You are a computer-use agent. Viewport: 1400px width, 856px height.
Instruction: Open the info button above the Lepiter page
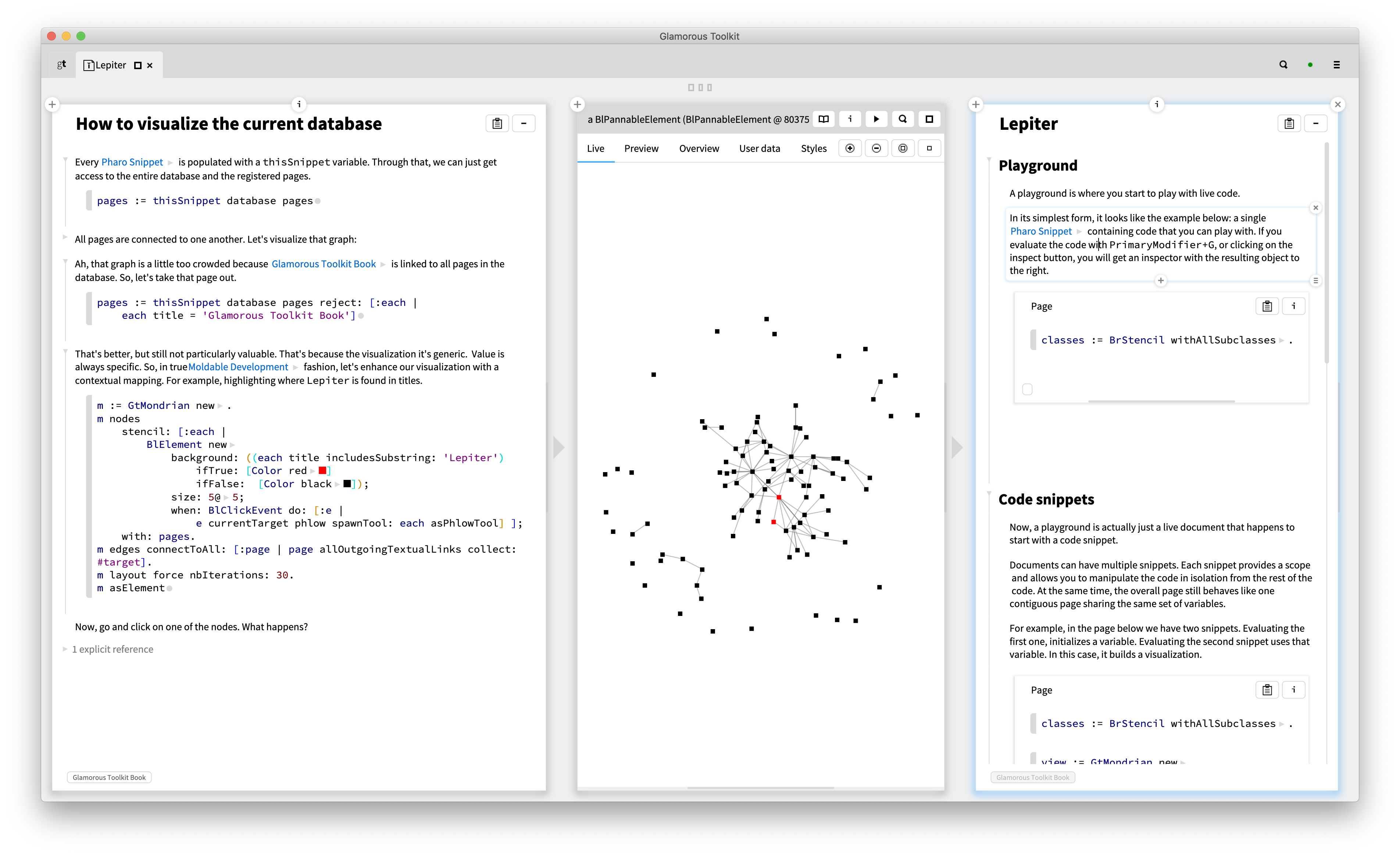1157,104
